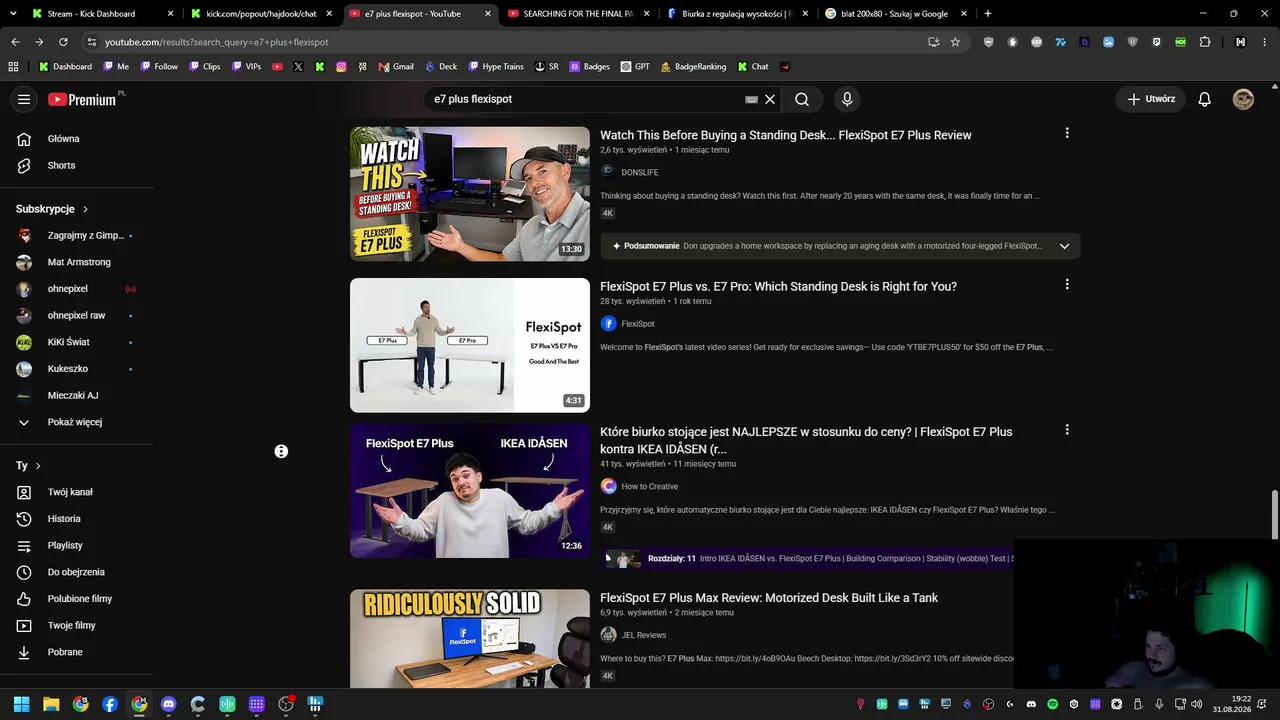Screen dimensions: 1280x720
Task: Click the FlexiSpot channel avatar
Action: (608, 323)
